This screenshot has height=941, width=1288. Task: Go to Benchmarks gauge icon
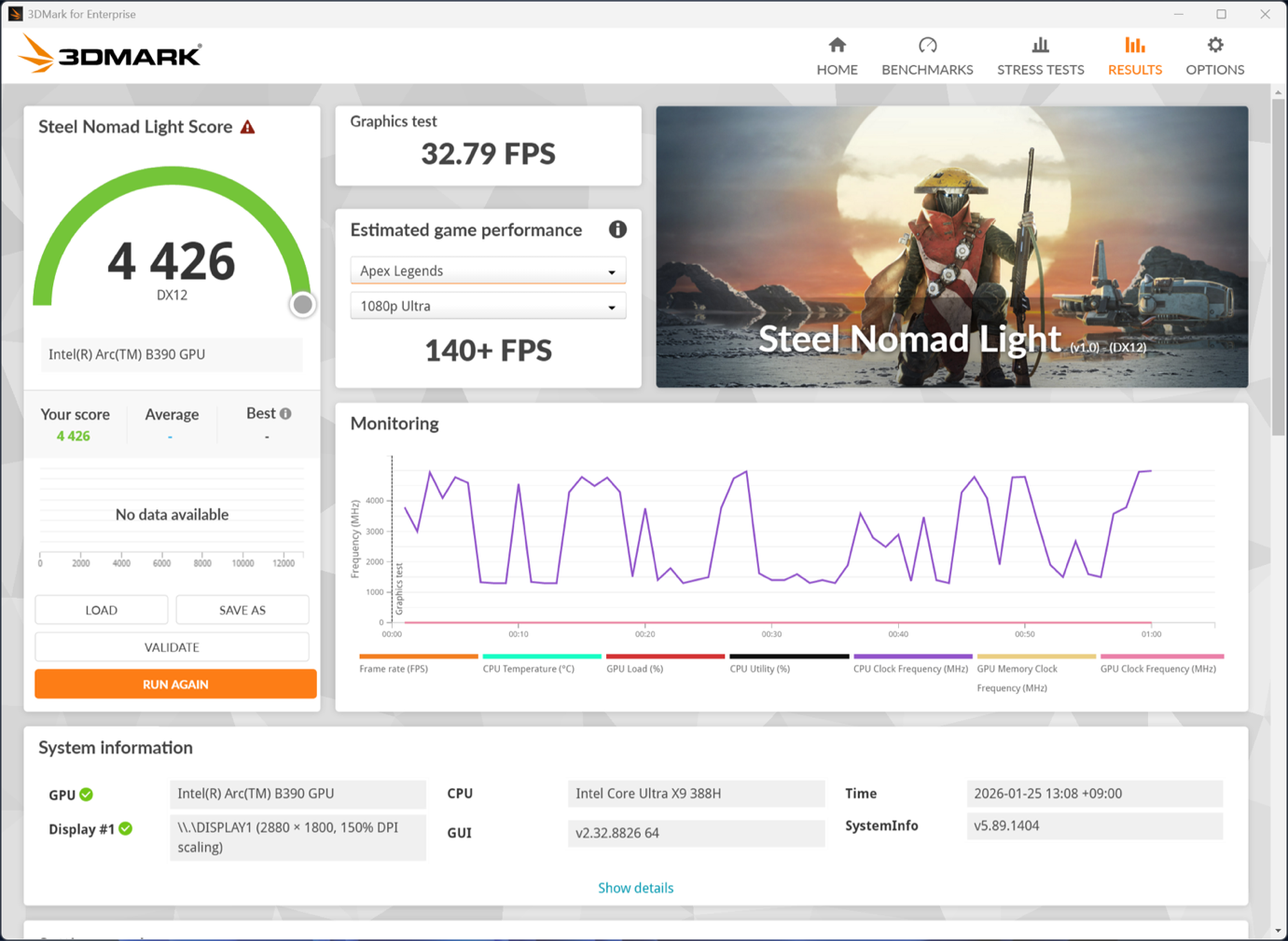click(927, 45)
